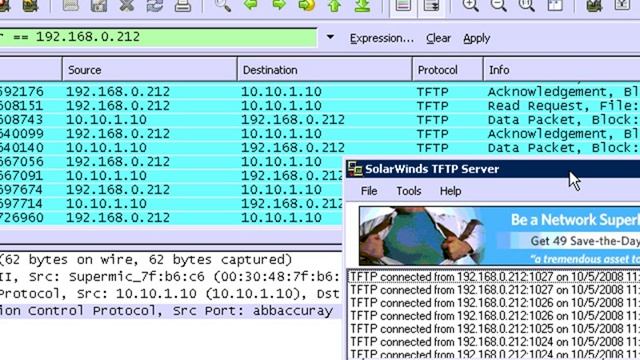
Task: Select the '62 bytes on wire' frame detail line
Action: (171, 260)
